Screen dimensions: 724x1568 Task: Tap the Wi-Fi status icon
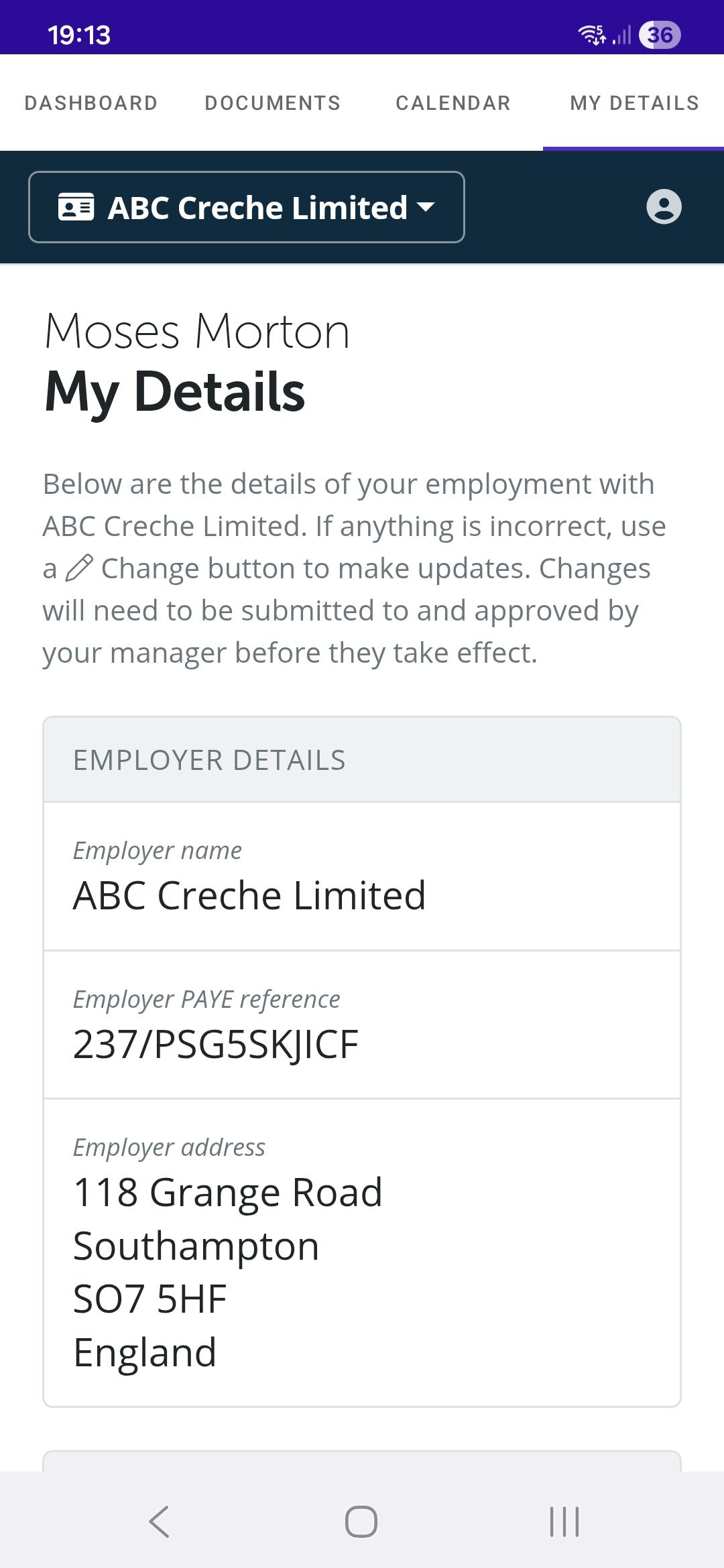pos(592,34)
